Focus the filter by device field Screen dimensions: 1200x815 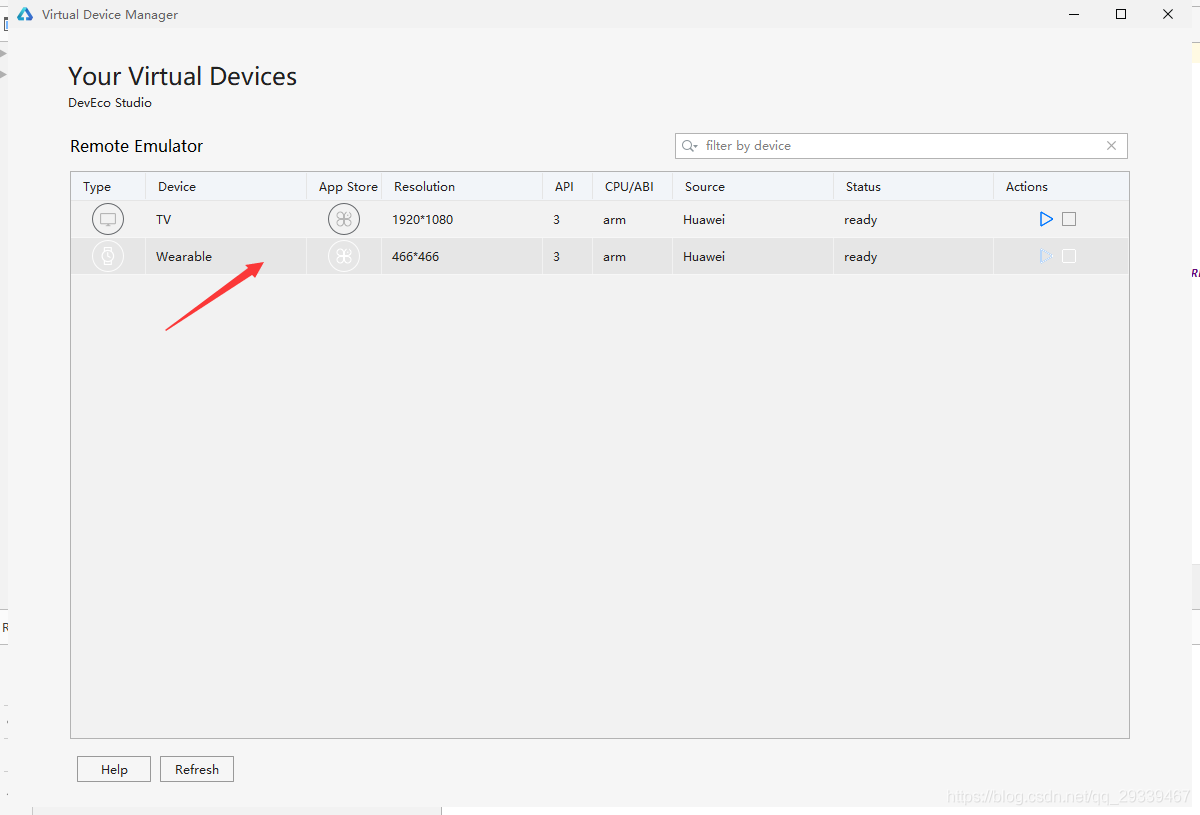coord(901,146)
